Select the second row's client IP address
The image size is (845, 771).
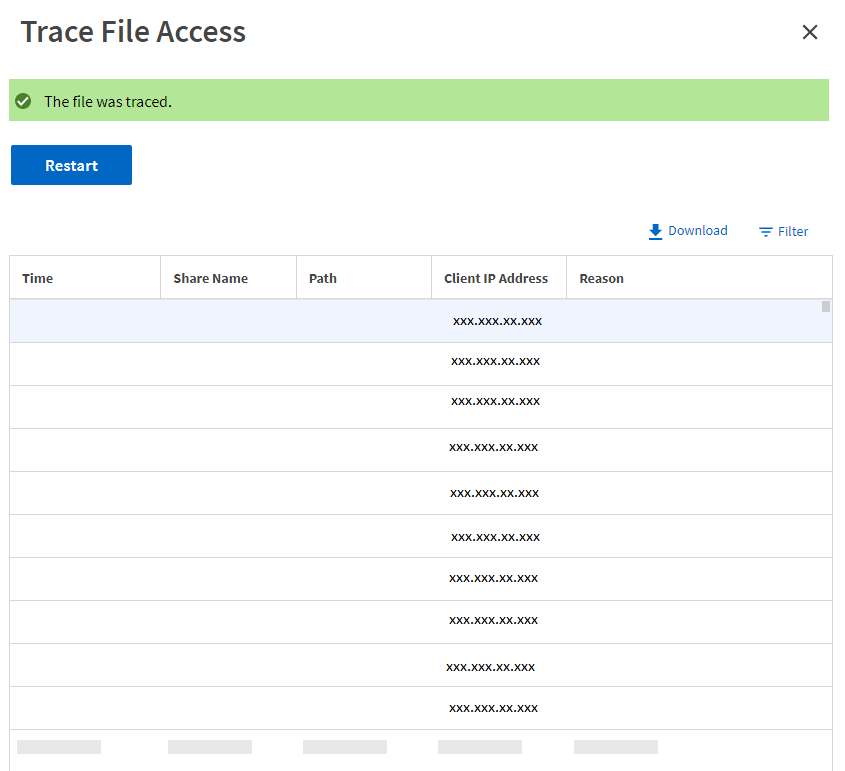point(495,361)
